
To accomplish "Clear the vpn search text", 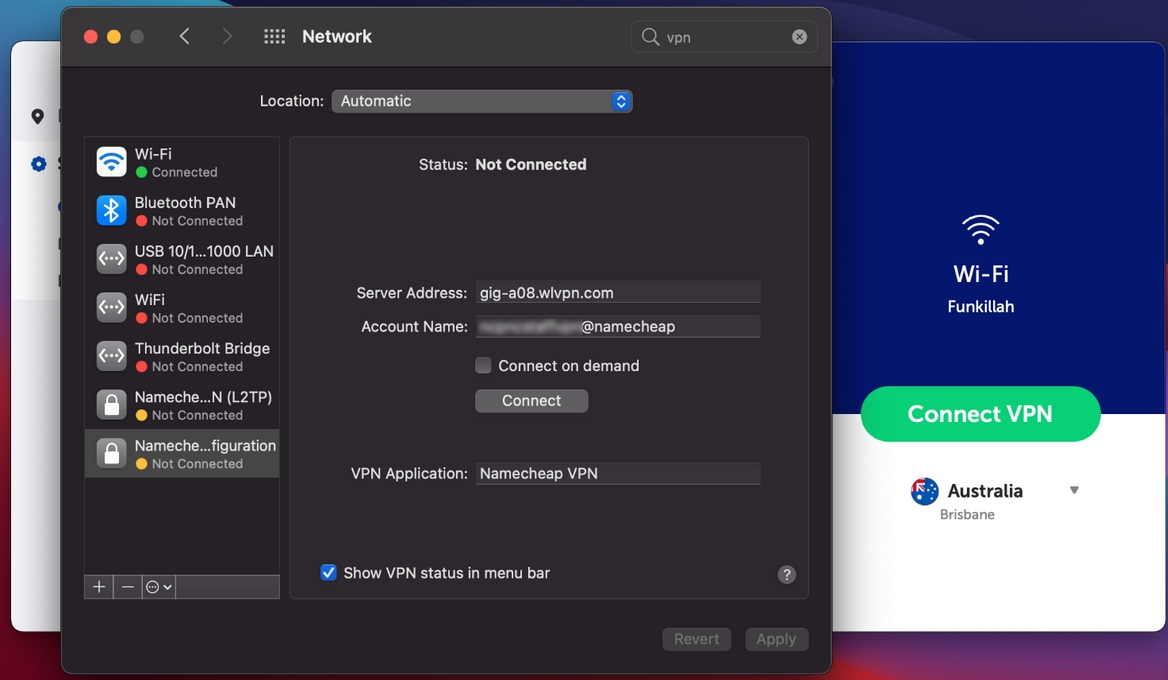I will (799, 36).
